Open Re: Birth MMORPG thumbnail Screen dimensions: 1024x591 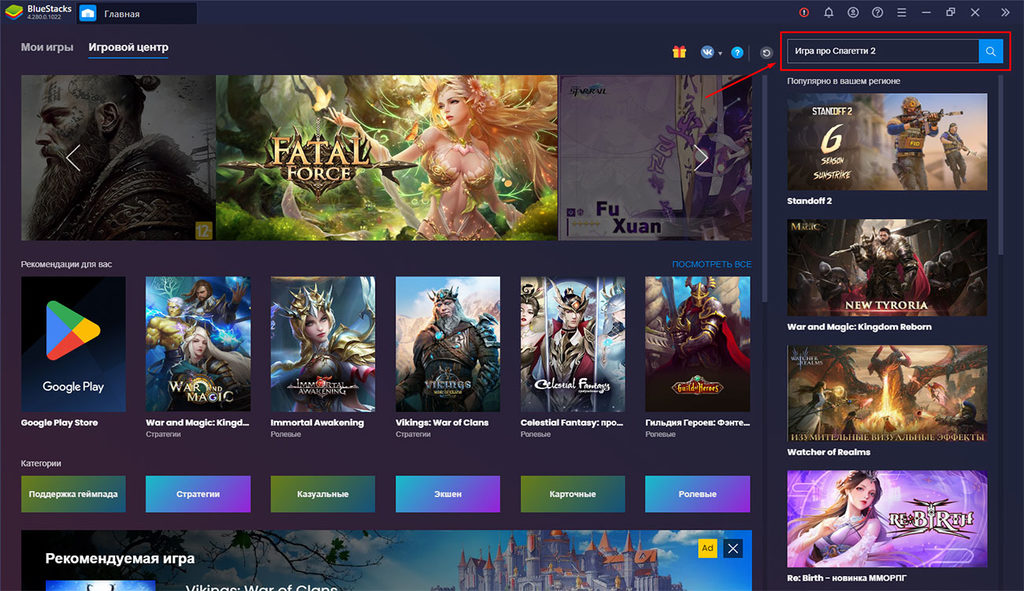pos(887,519)
